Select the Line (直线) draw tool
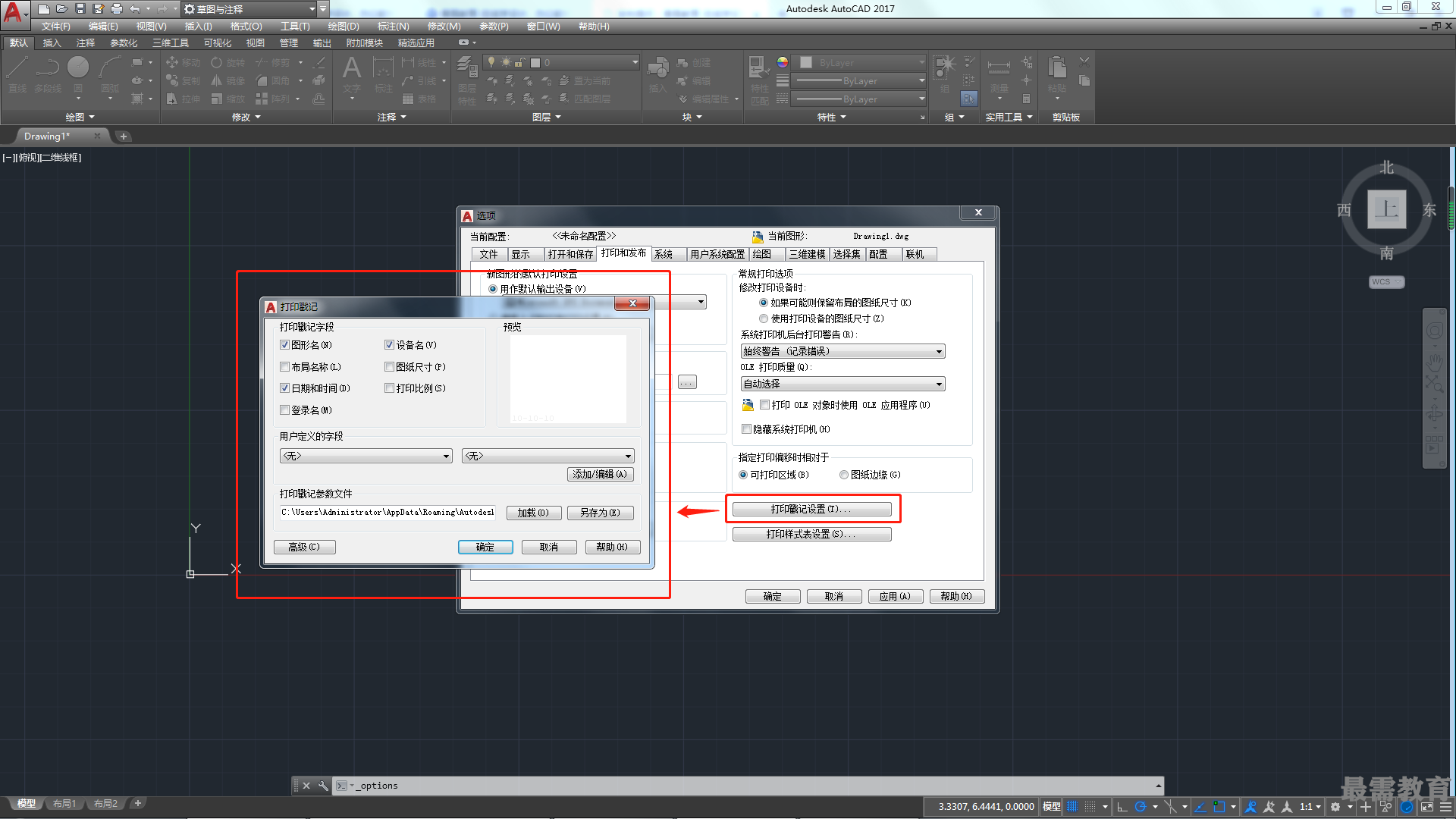 coord(17,74)
